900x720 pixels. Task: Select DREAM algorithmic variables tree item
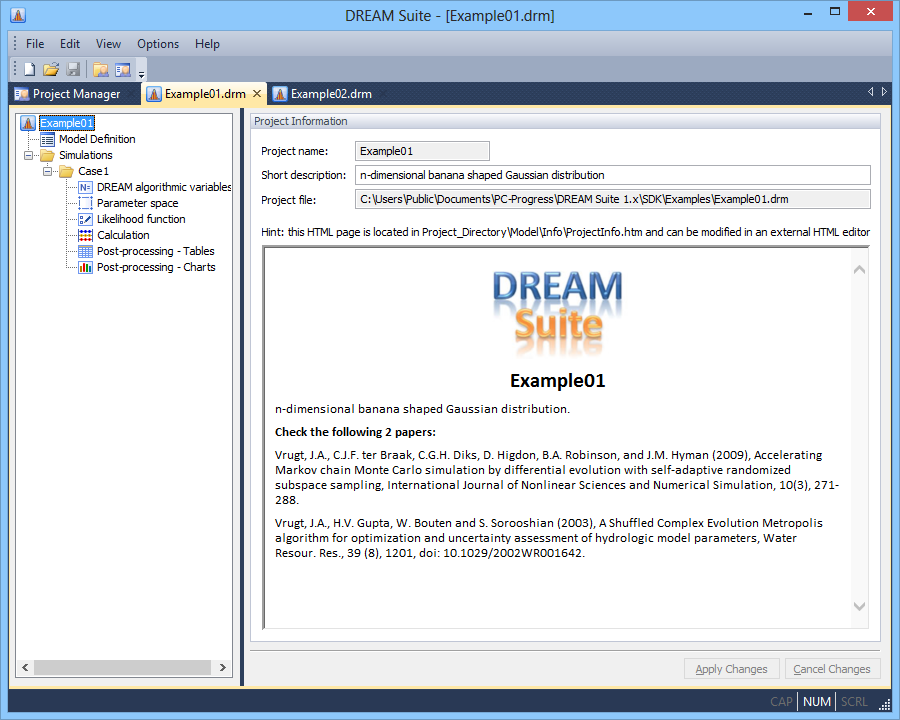[x=164, y=187]
